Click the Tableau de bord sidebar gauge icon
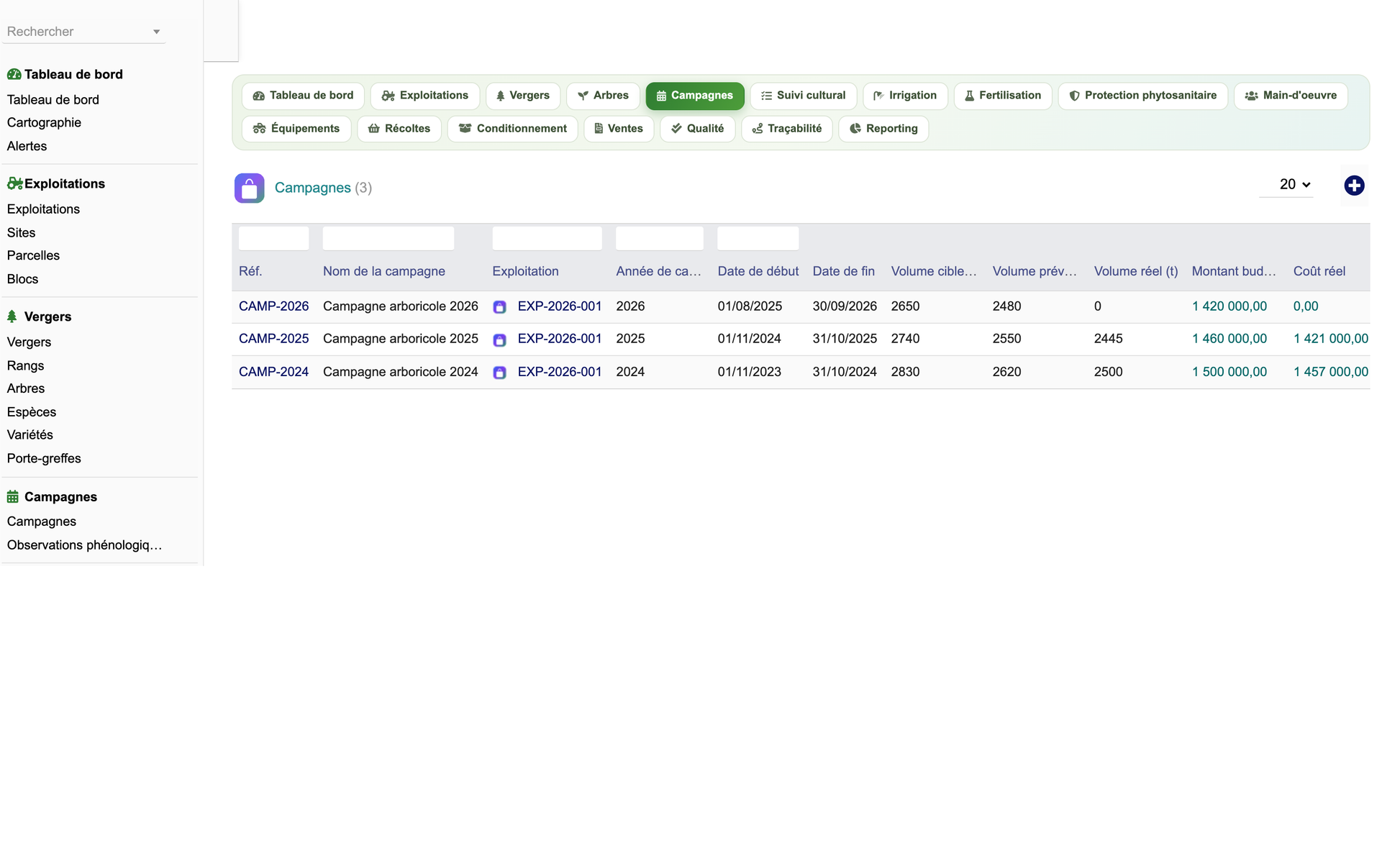Image resolution: width=1400 pixels, height=866 pixels. [14, 74]
